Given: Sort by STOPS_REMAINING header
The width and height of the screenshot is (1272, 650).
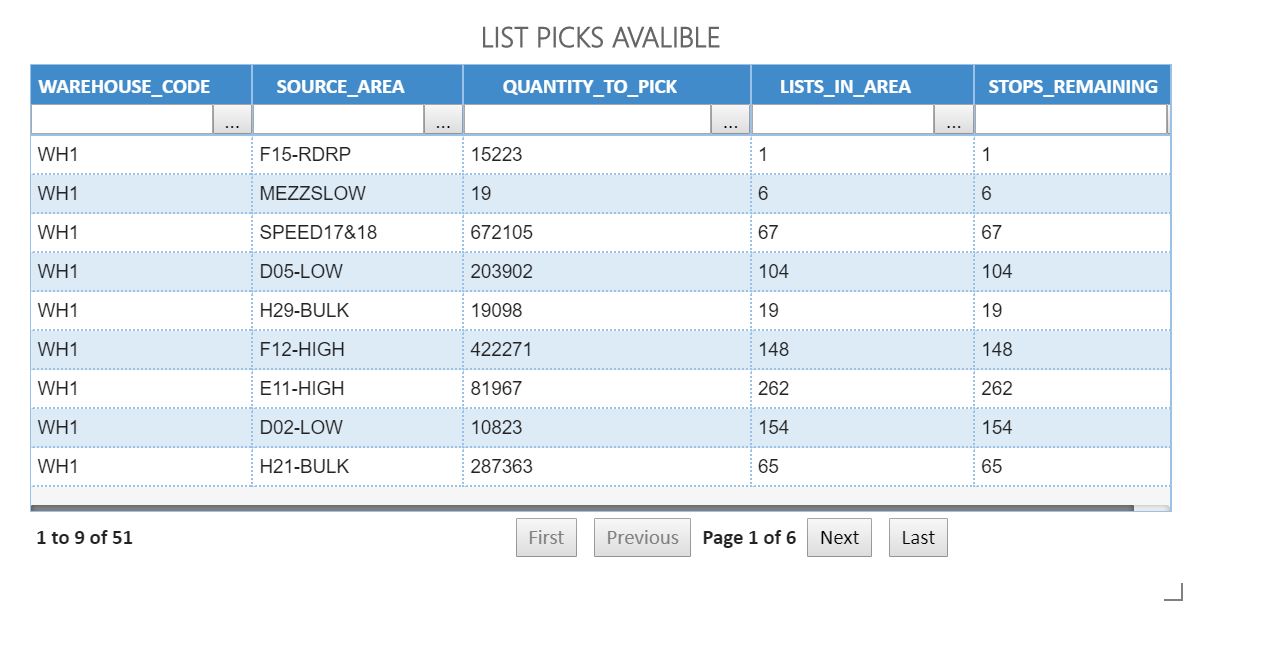Looking at the screenshot, I should (1072, 86).
